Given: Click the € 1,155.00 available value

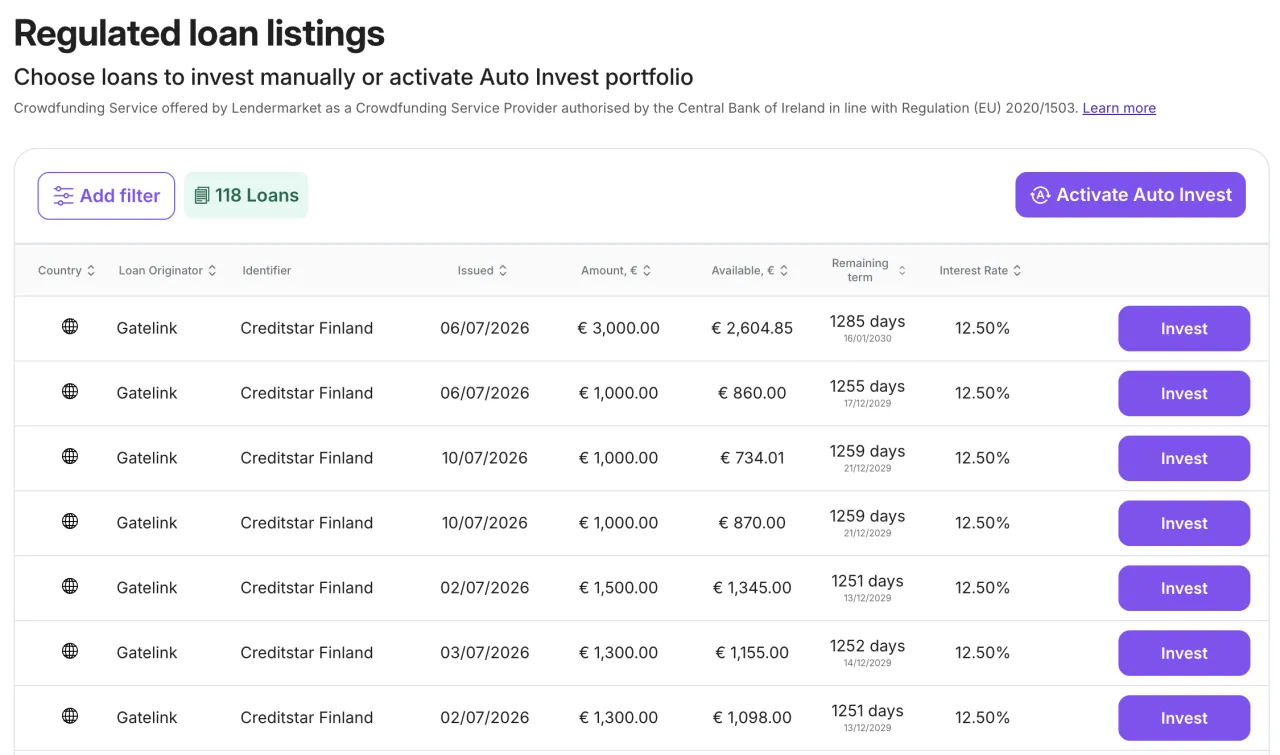Looking at the screenshot, I should pyautogui.click(x=752, y=653).
